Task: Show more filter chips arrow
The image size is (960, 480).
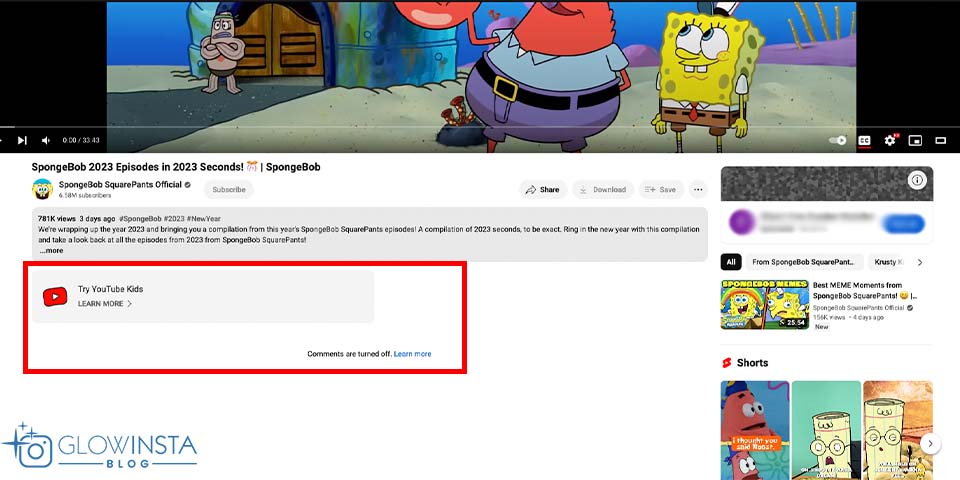Action: pos(920,262)
